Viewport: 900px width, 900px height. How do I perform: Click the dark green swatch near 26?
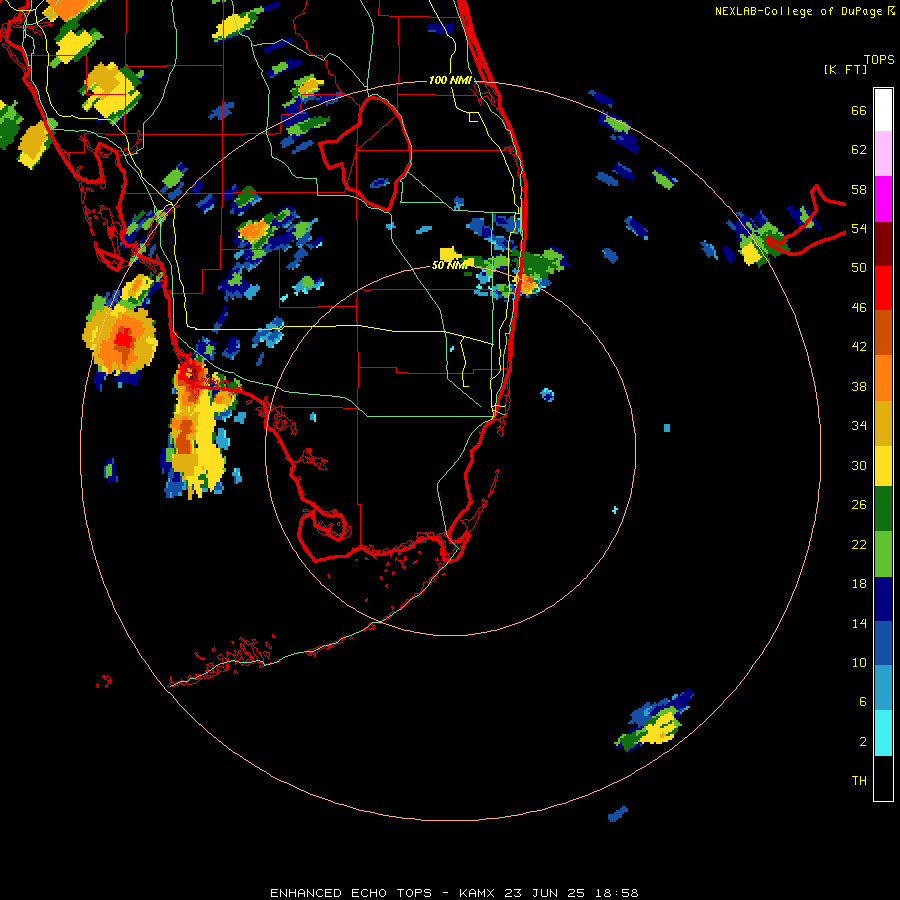(883, 509)
